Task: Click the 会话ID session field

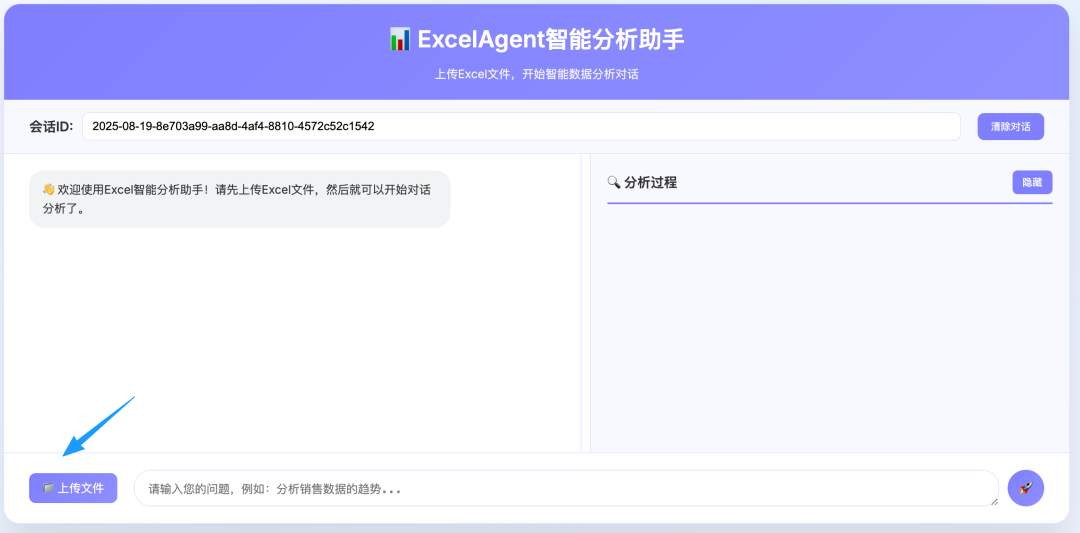Action: (521, 127)
